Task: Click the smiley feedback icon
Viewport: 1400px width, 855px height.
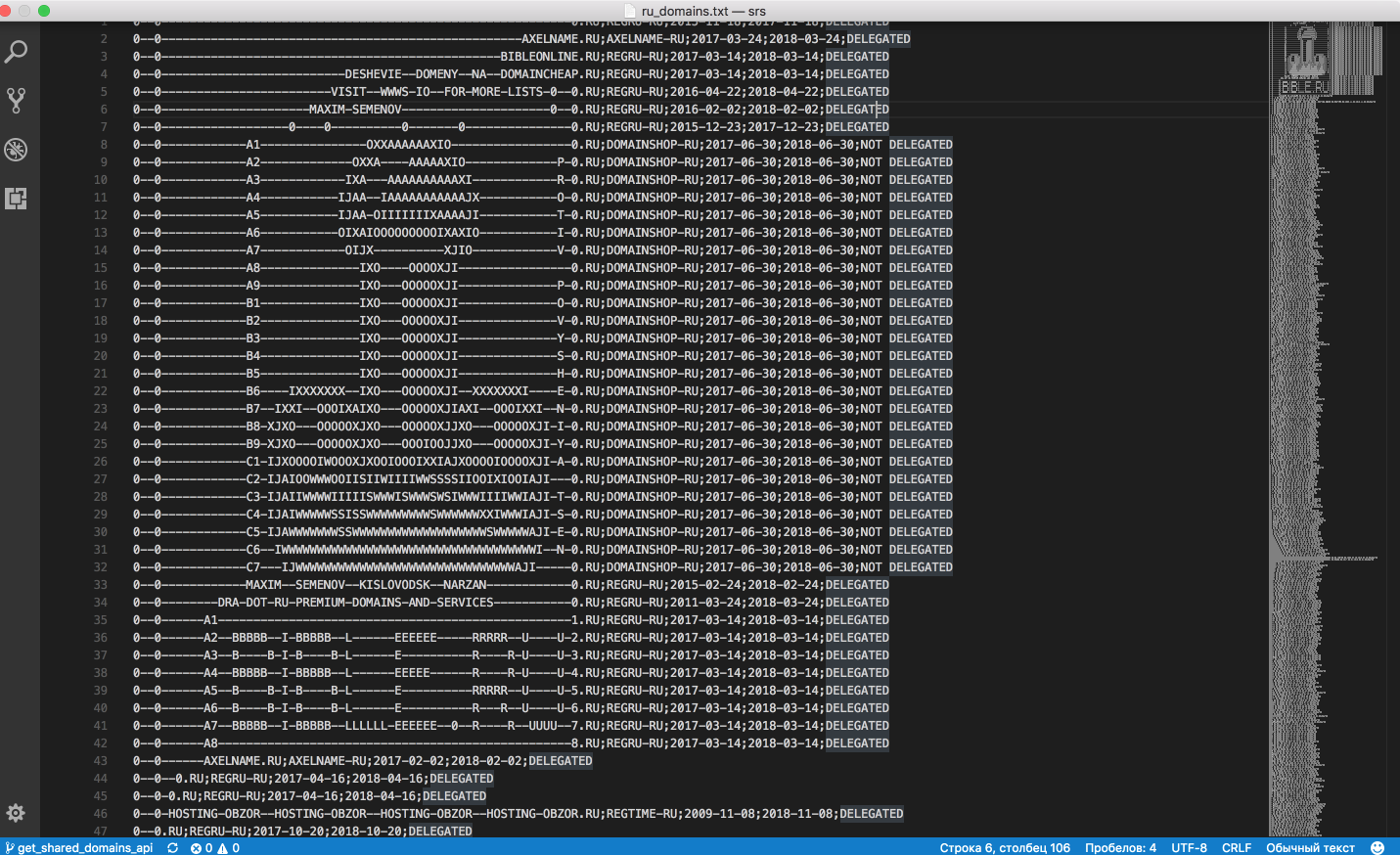Action: pos(1377,847)
